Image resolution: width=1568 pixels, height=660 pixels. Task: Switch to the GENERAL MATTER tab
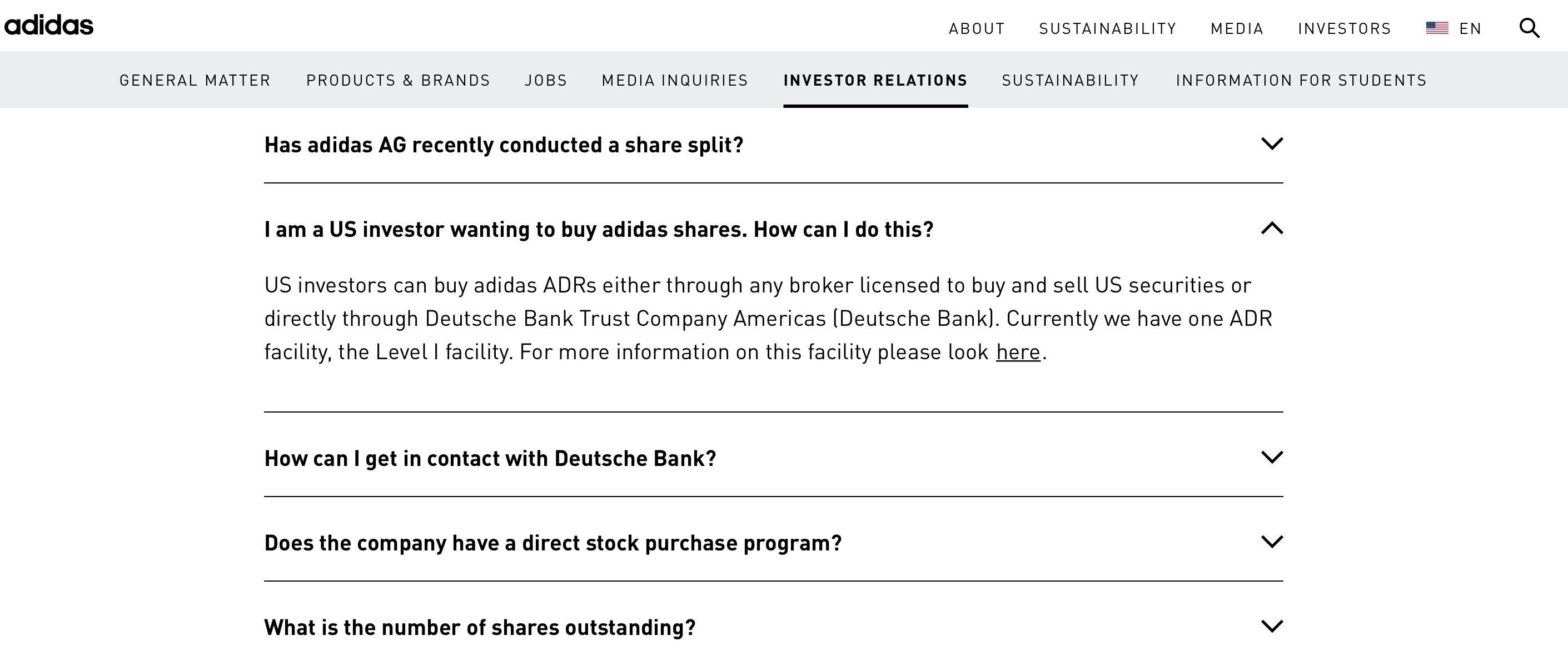click(x=195, y=80)
